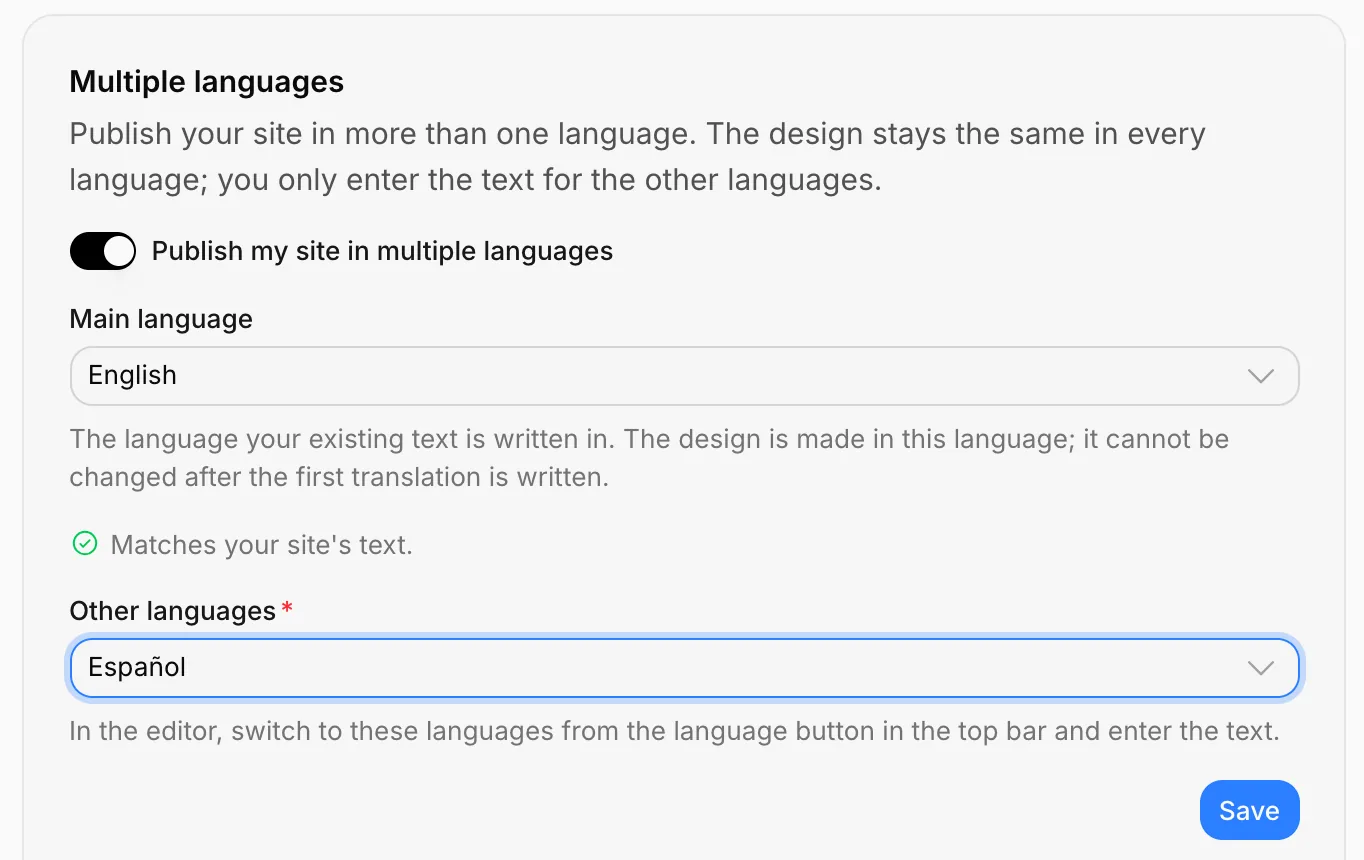This screenshot has width=1364, height=860.
Task: Click the 'Matches your site's text.' message
Action: point(261,545)
